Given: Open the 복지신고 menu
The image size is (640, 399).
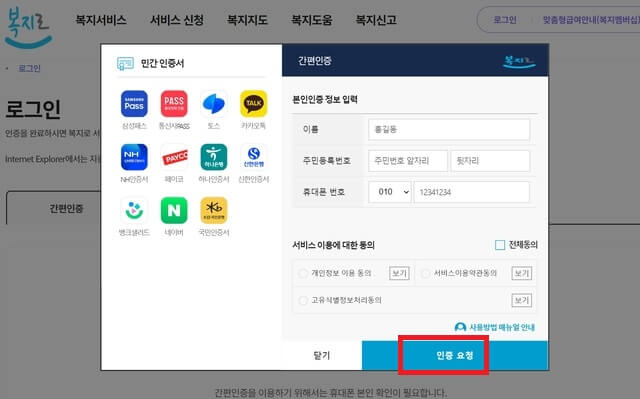Looking at the screenshot, I should pos(376,20).
